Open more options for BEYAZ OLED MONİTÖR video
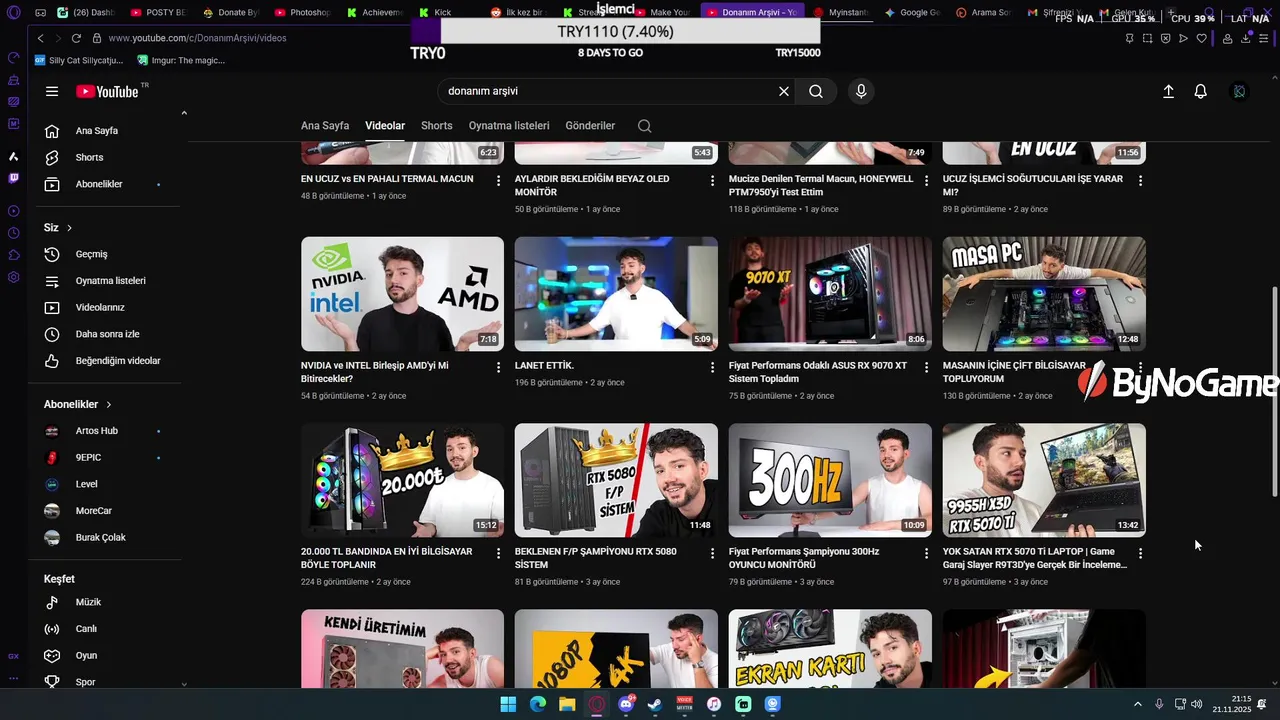This screenshot has width=1280, height=720. tap(712, 181)
